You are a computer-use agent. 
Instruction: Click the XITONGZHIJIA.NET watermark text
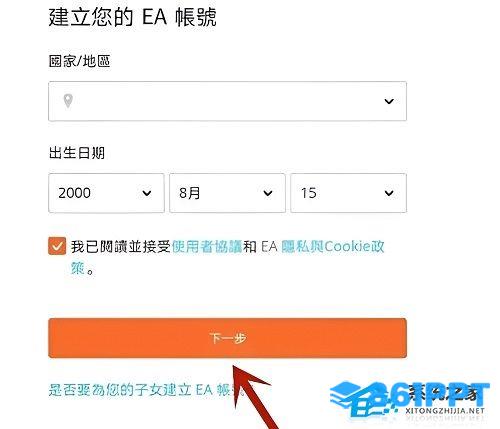[x=445, y=411]
